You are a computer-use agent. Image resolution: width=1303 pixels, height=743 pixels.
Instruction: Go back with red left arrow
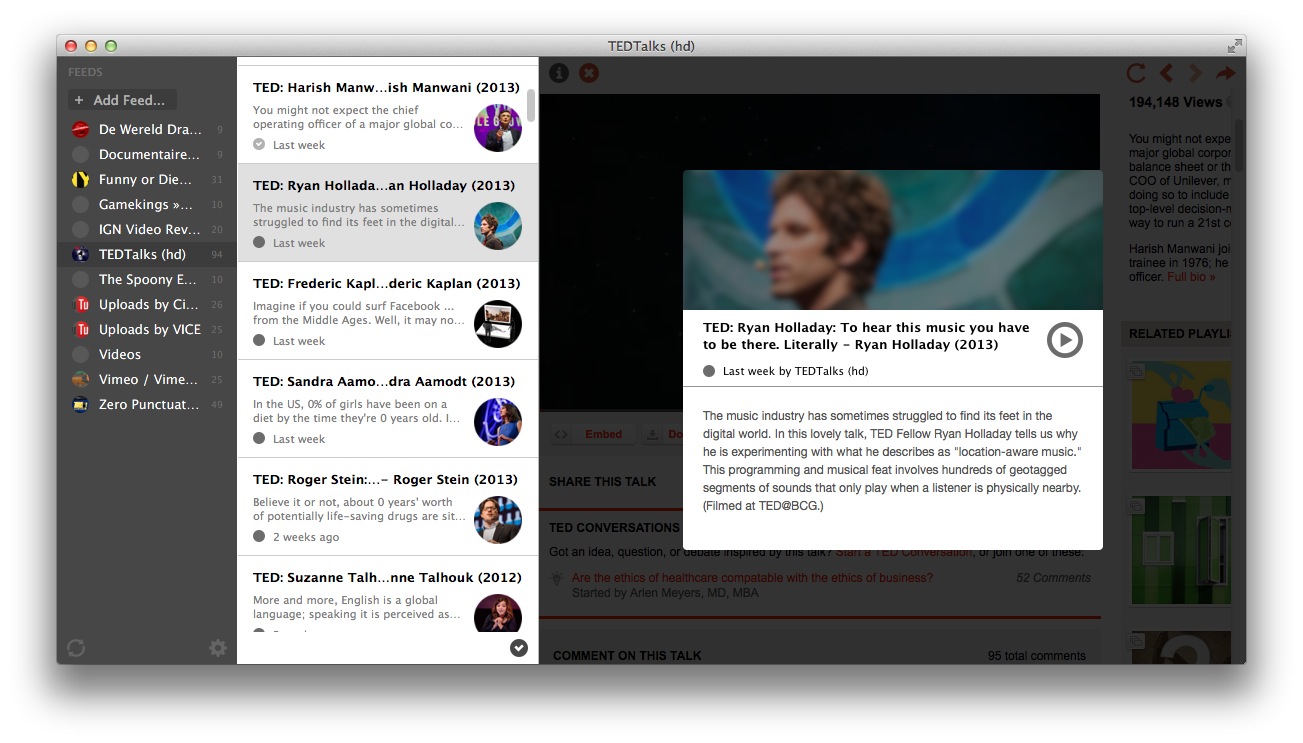(1166, 73)
